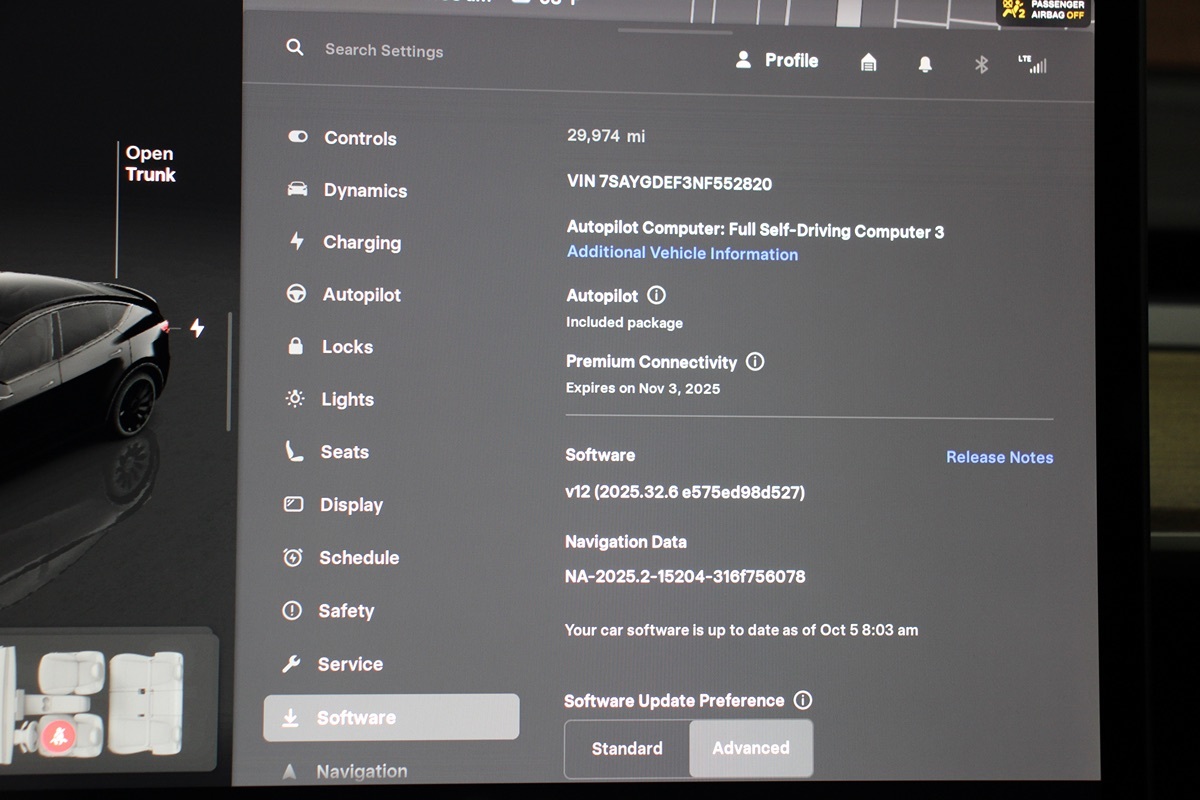Switch to the Display settings
Viewport: 1200px width, 800px height.
(351, 505)
